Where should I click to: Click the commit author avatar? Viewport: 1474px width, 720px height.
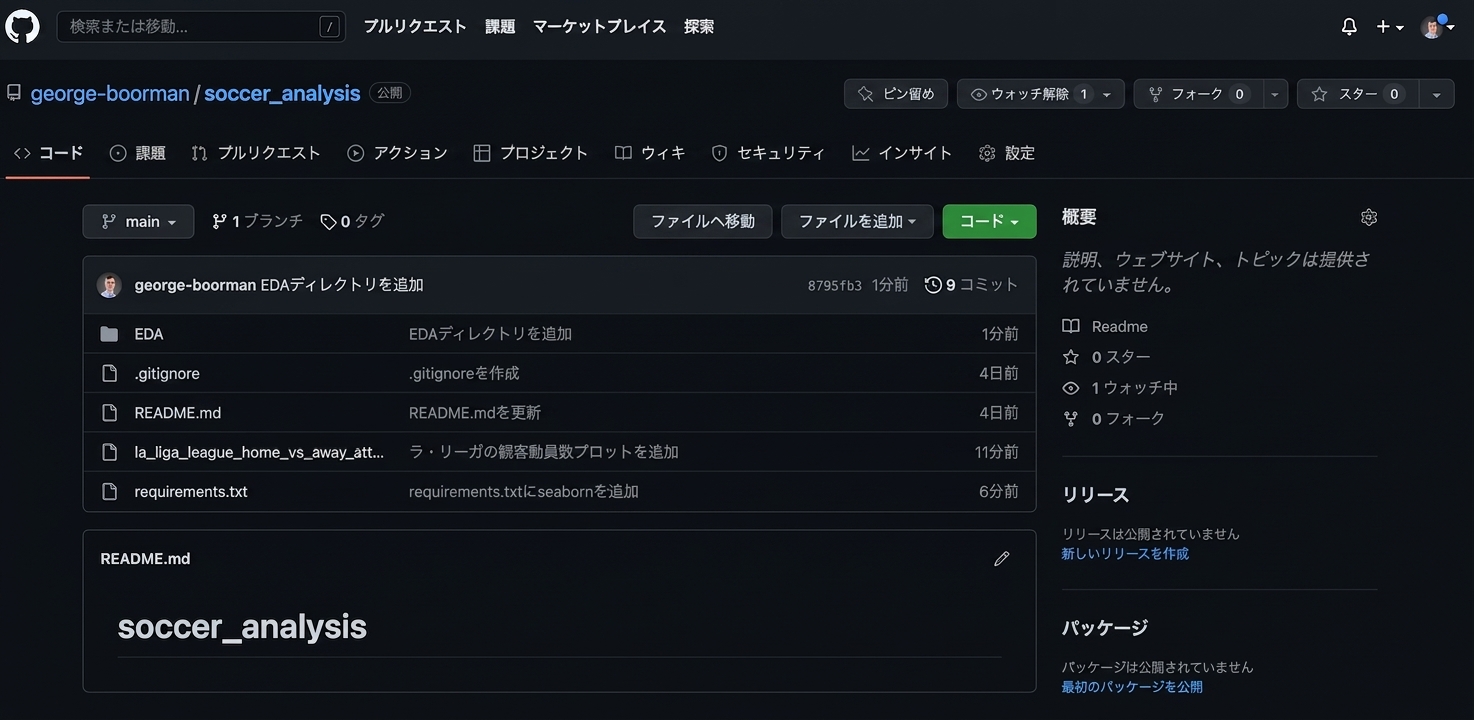point(109,285)
